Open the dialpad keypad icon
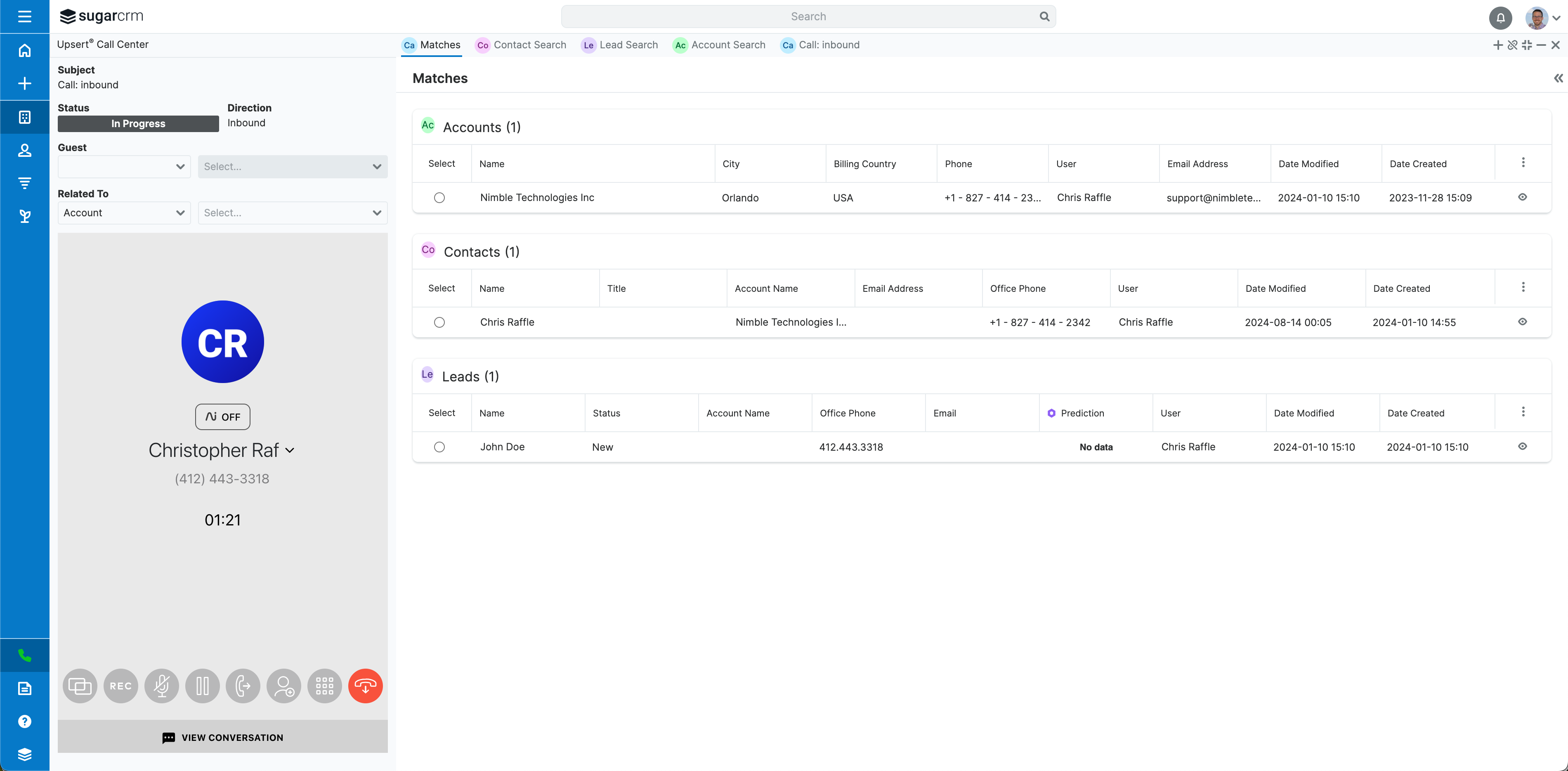The image size is (1568, 771). 324,686
